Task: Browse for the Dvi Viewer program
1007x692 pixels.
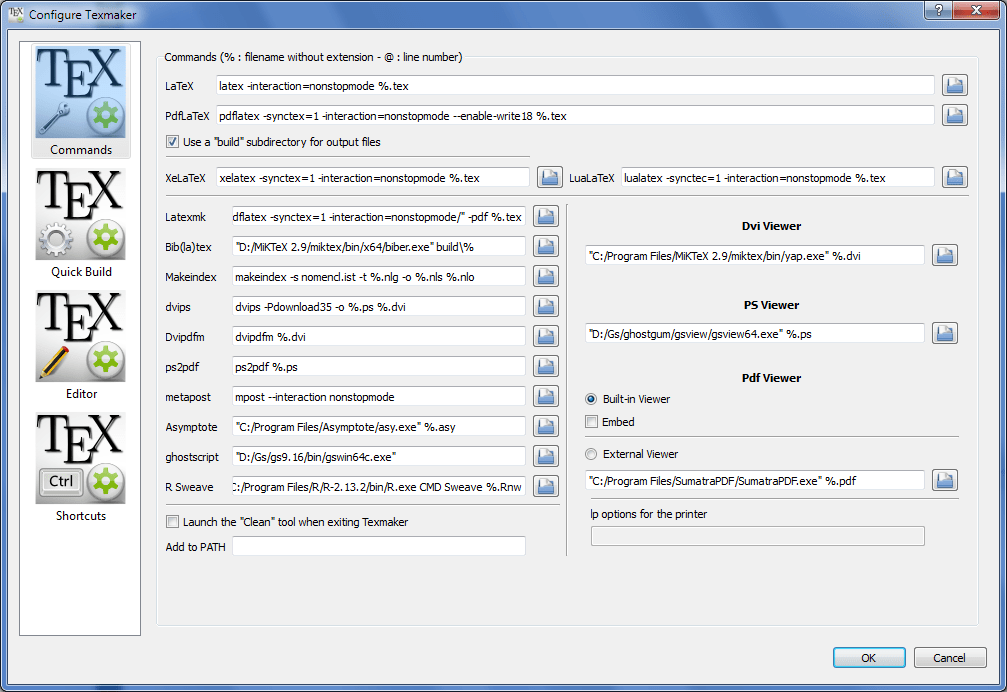Action: (x=944, y=255)
